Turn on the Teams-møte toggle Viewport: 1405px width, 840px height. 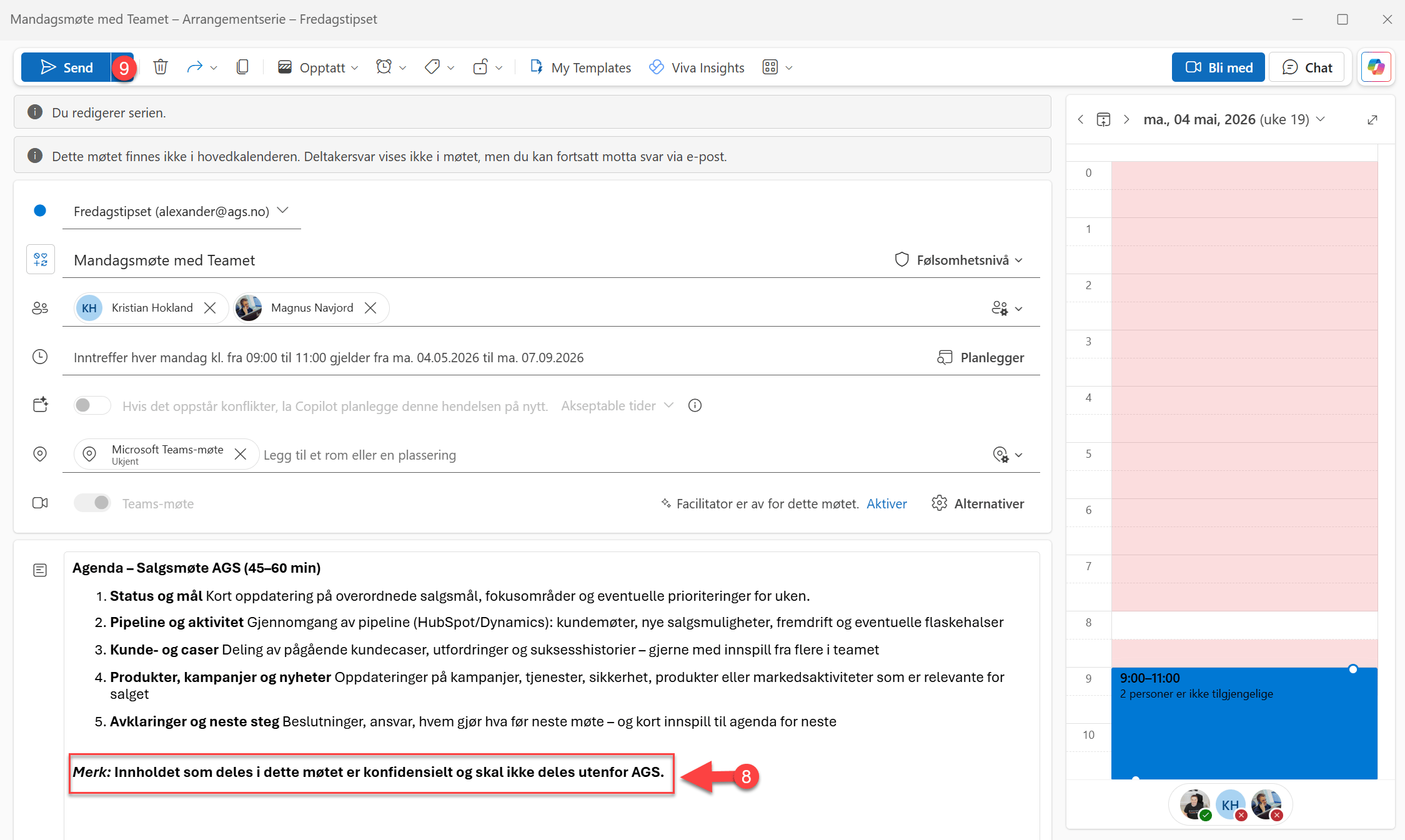92,503
